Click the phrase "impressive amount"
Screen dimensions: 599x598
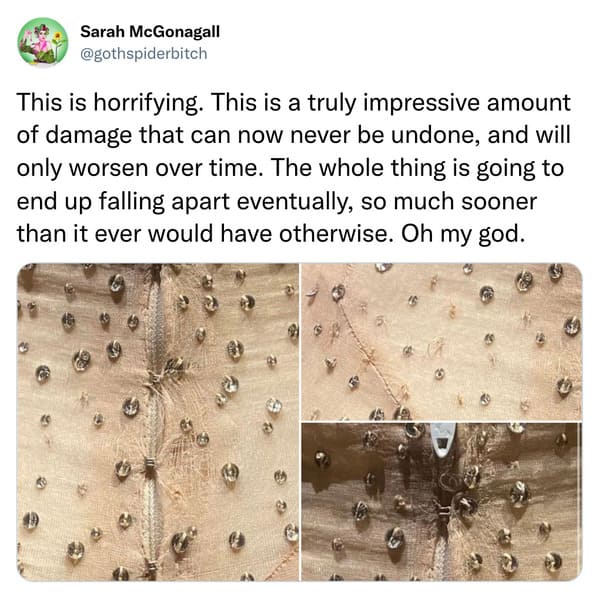pyautogui.click(x=467, y=103)
